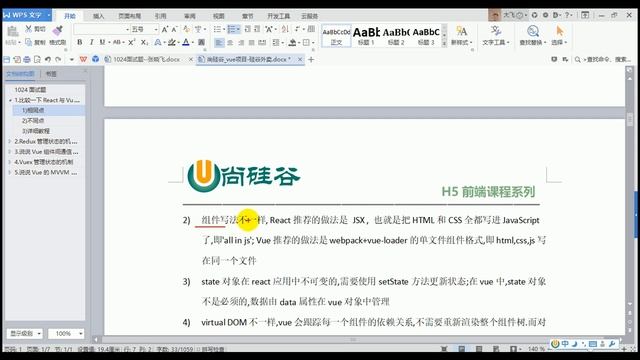640x360 pixels.
Task: Open the 查找替换 tool
Action: [x=533, y=36]
